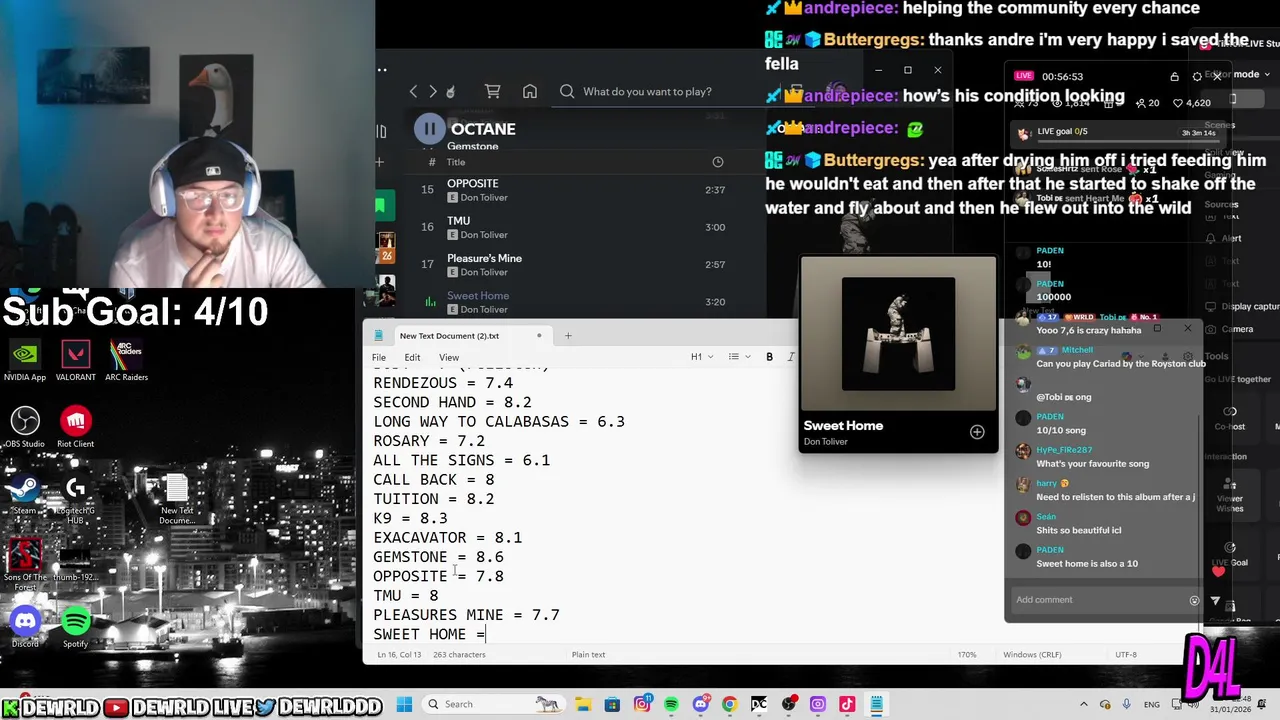
Task: Pause the OCTANE album in Spotify
Action: [429, 128]
